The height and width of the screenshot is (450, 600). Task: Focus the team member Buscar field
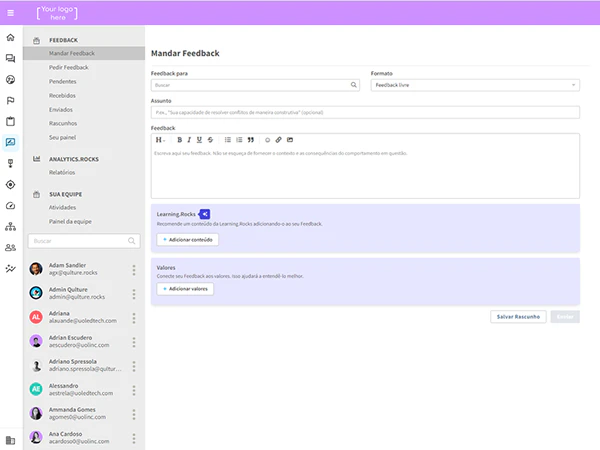[84, 241]
